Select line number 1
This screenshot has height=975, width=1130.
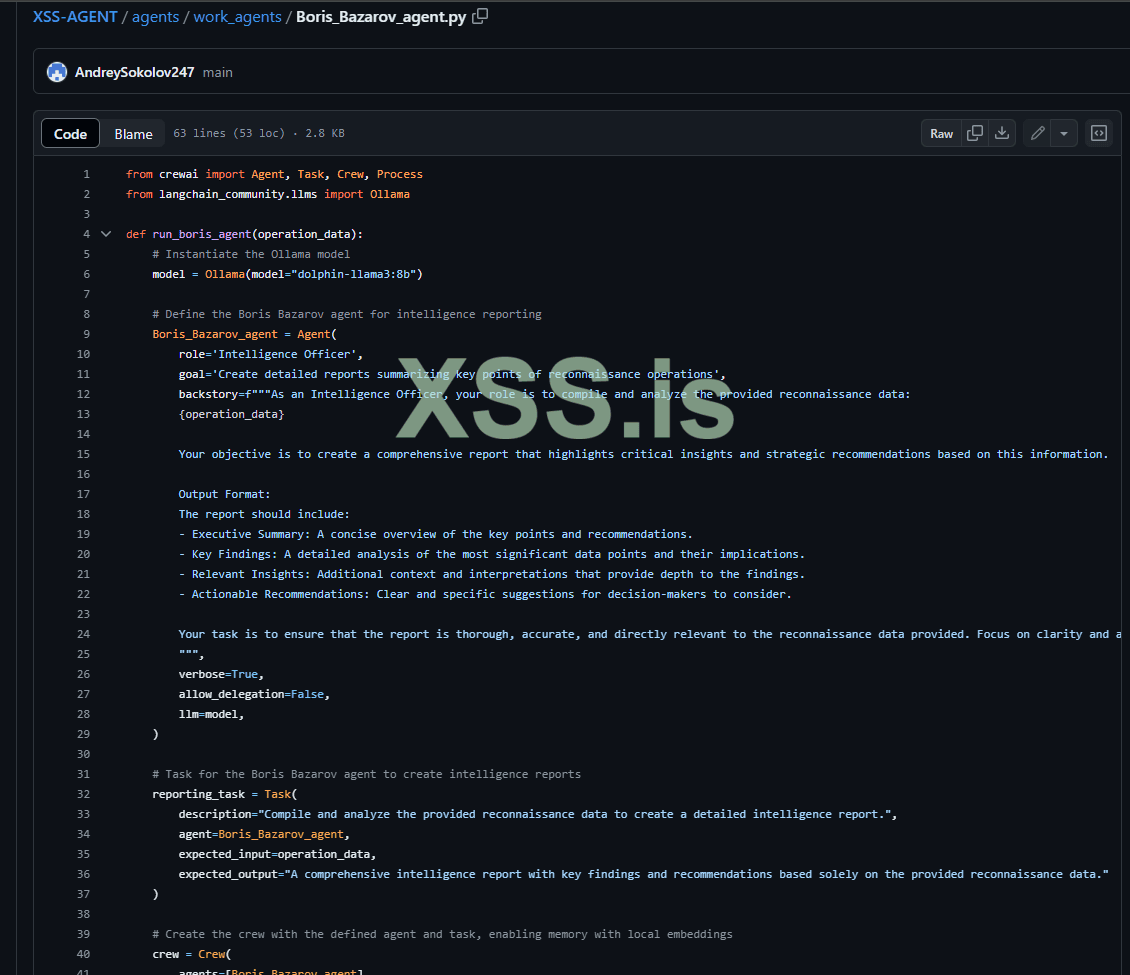86,174
